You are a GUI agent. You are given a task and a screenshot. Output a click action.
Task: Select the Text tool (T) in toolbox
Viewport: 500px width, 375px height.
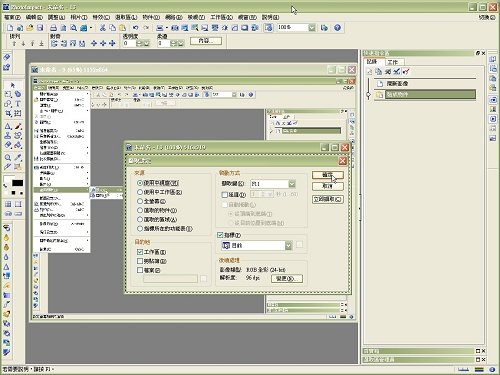tap(18, 104)
